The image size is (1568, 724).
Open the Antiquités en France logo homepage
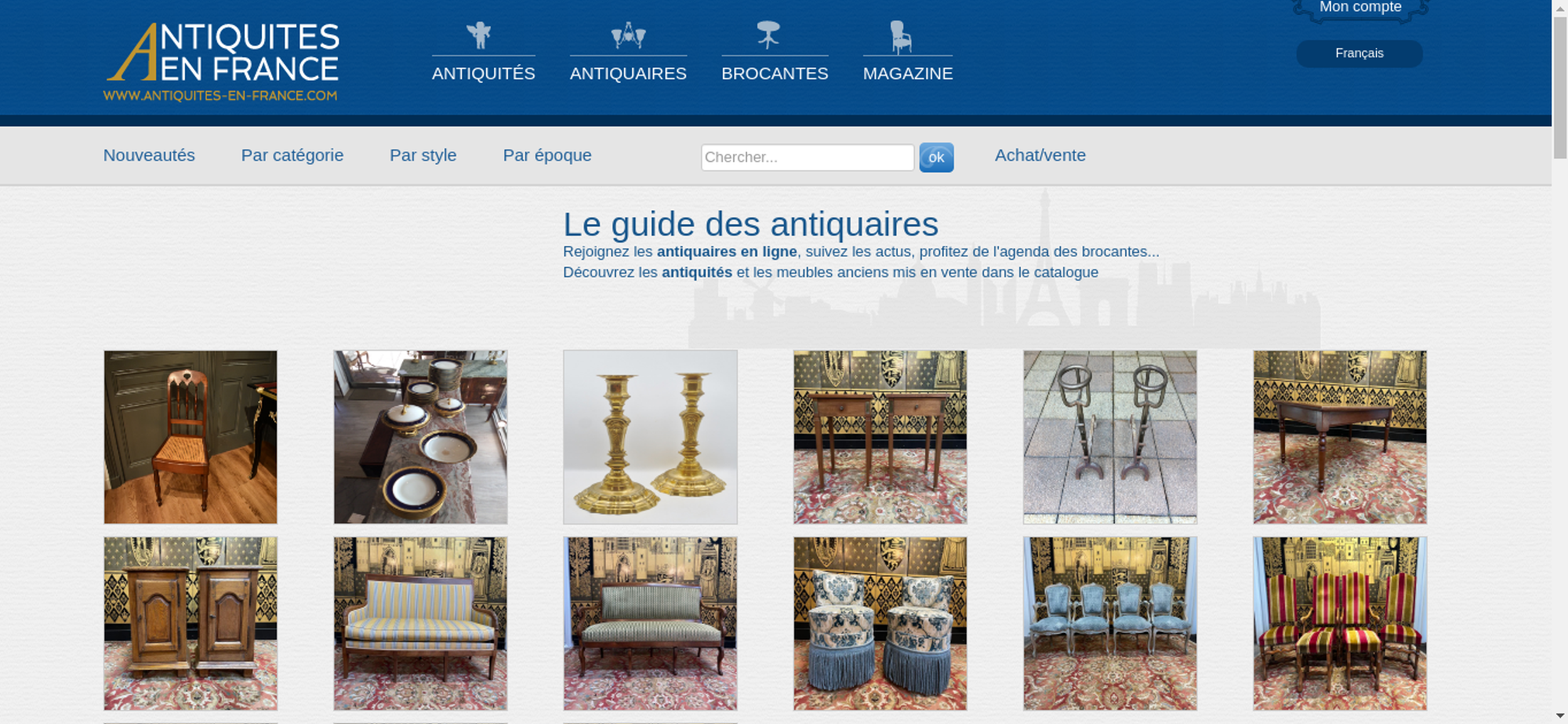[x=222, y=62]
